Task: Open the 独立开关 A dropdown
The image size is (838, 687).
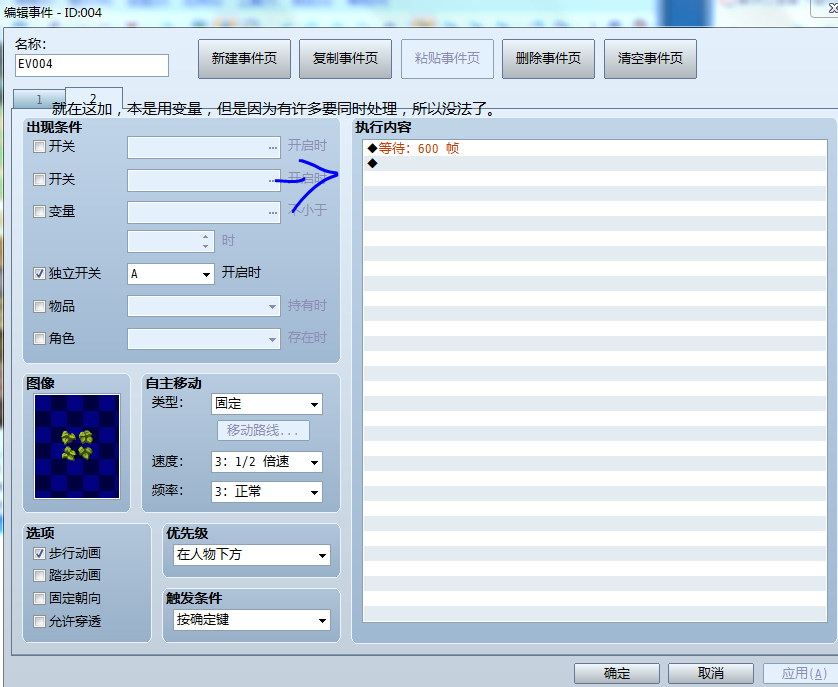Action: coord(171,274)
